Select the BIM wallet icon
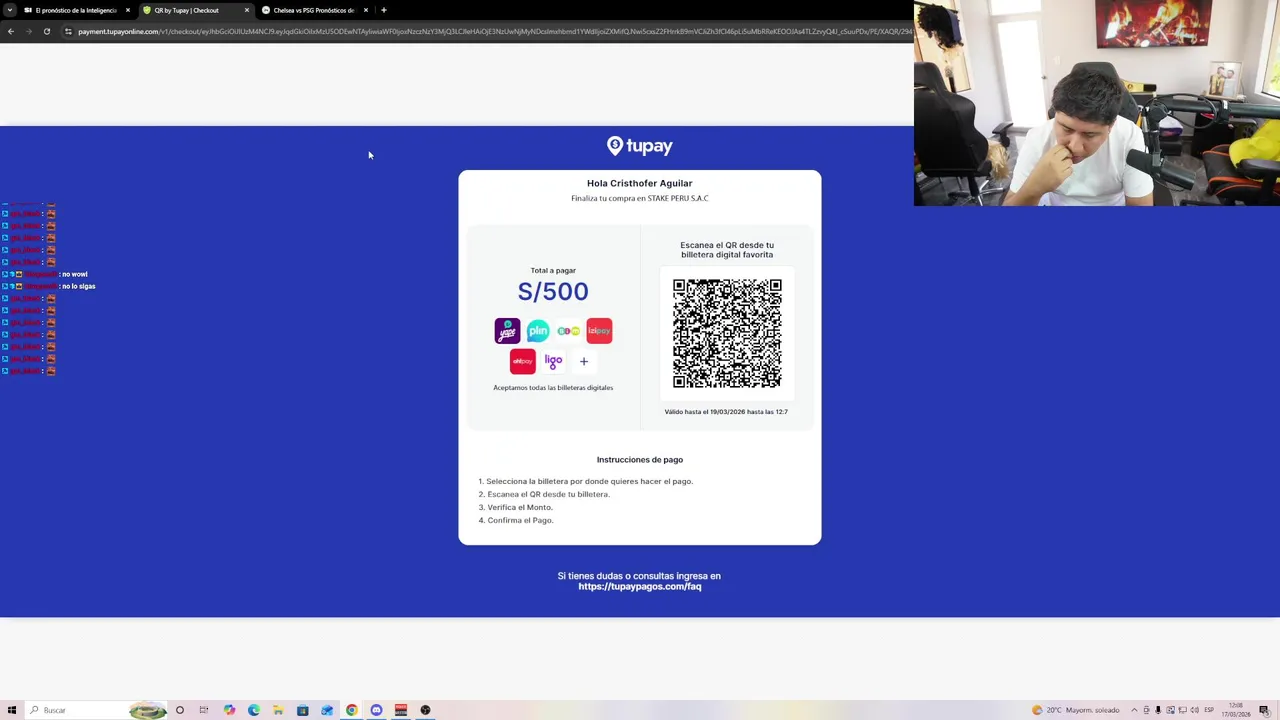Viewport: 1280px width, 720px height. pyautogui.click(x=568, y=331)
